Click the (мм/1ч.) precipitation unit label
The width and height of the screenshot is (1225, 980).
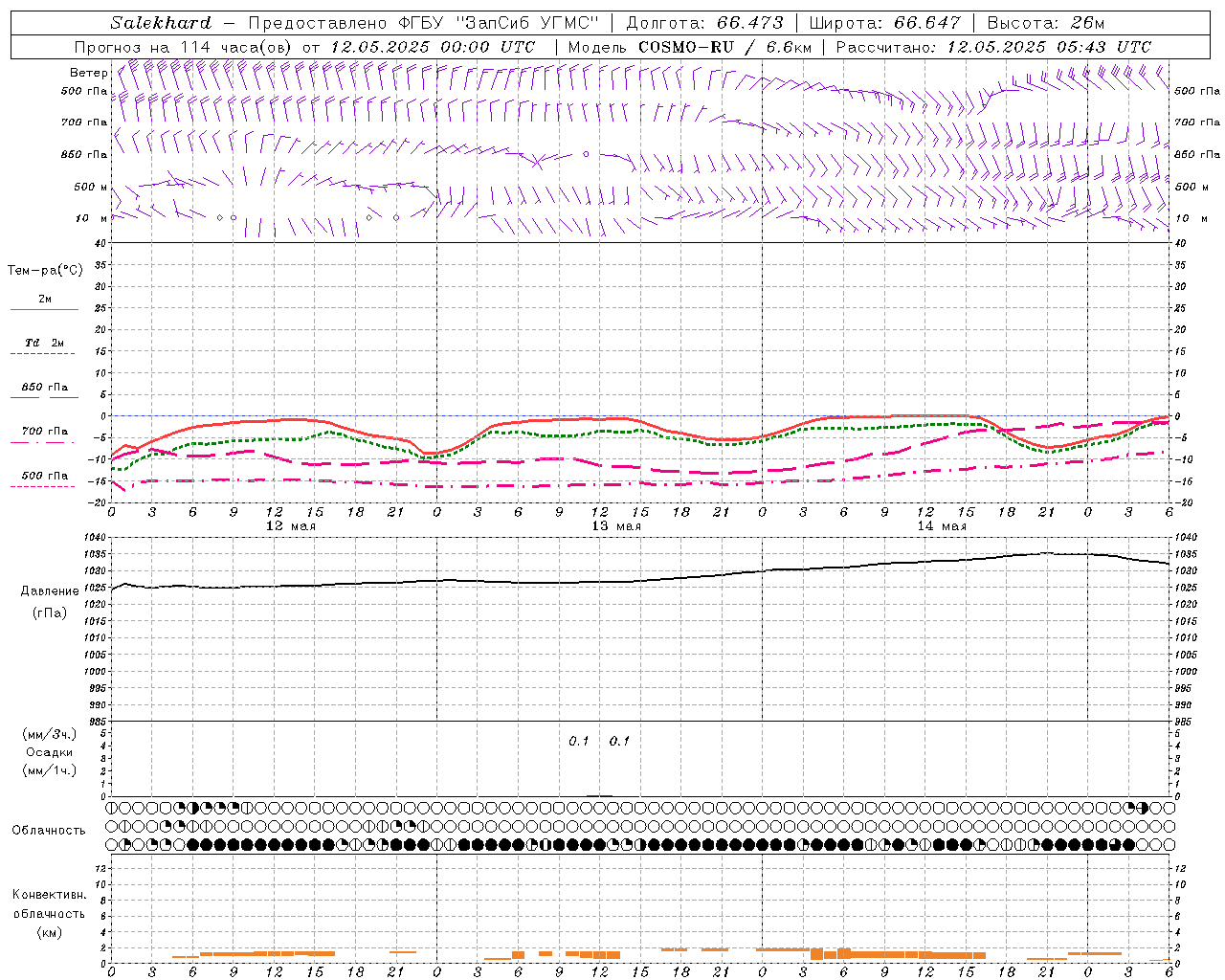50,770
